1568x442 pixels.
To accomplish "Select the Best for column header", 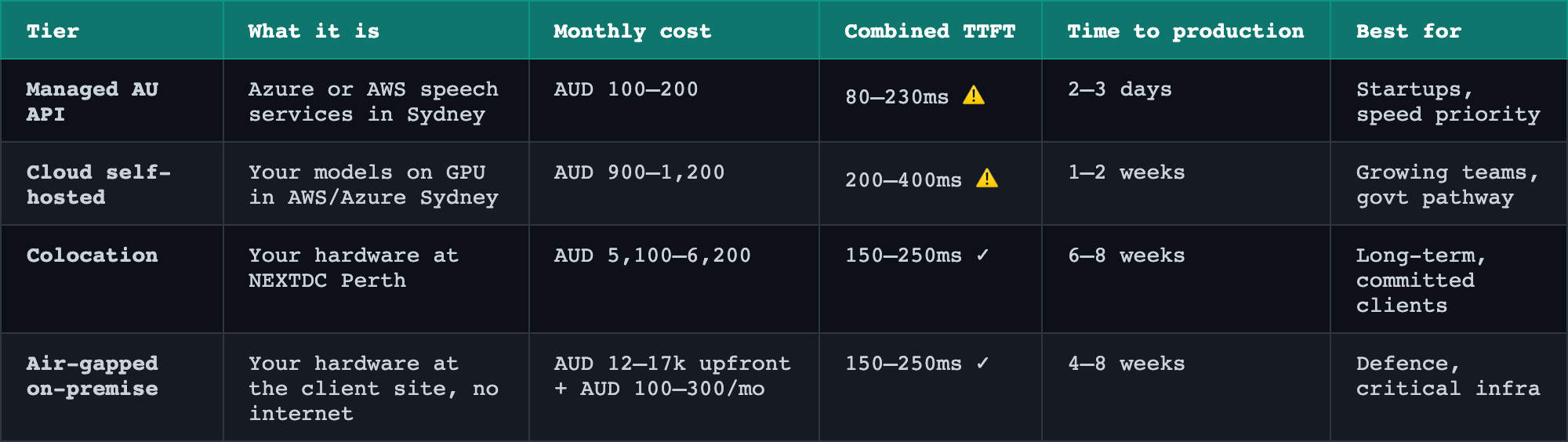I will pos(1409,31).
